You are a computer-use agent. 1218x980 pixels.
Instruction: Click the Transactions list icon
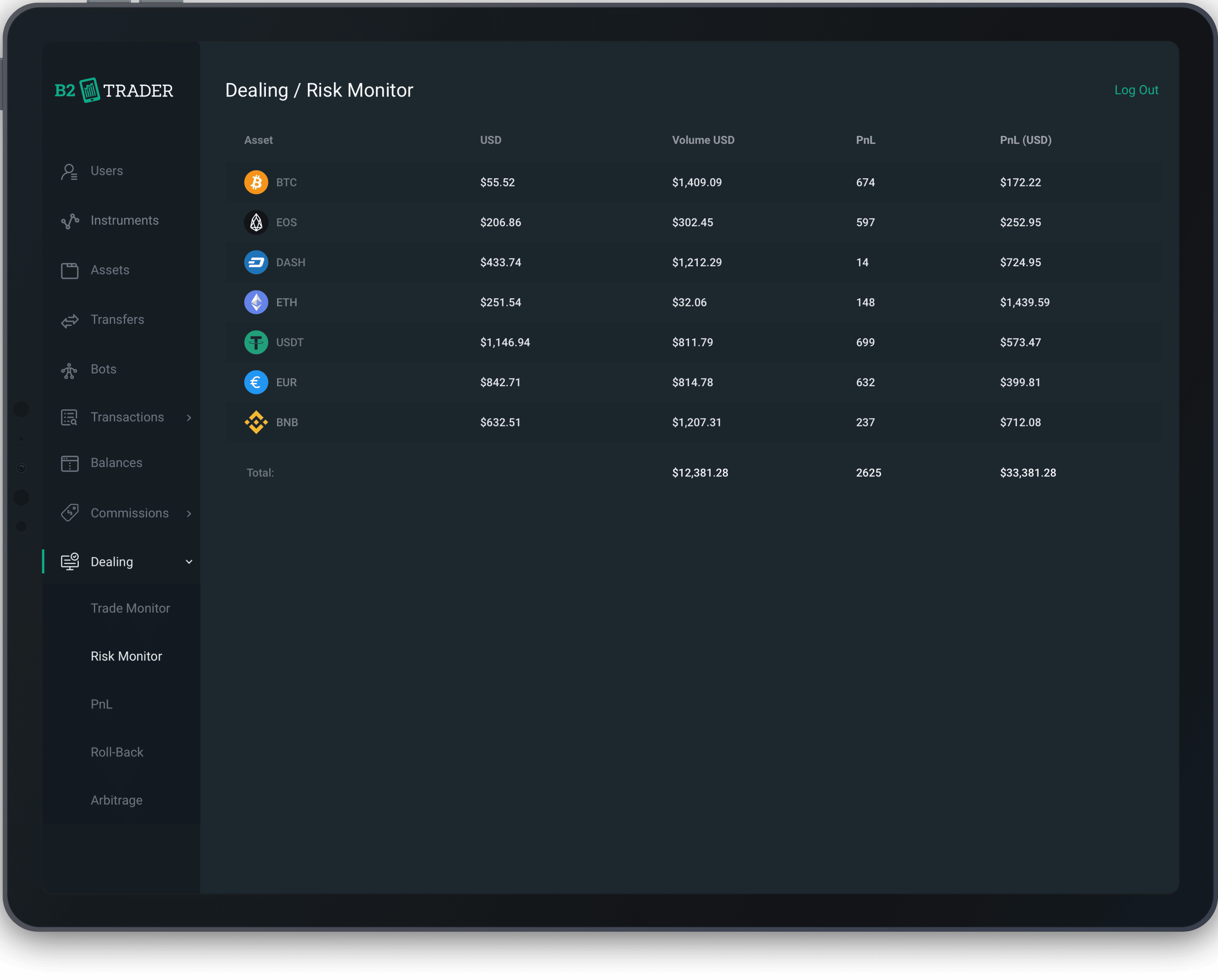tap(69, 417)
